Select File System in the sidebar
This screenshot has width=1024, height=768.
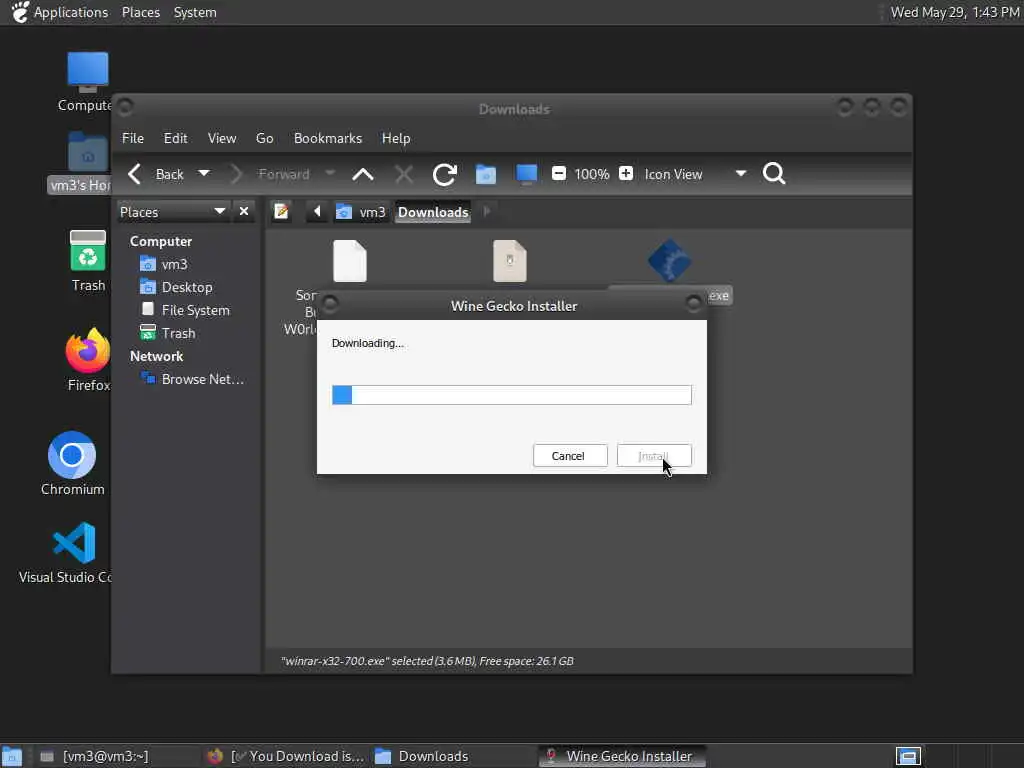[x=185, y=310]
